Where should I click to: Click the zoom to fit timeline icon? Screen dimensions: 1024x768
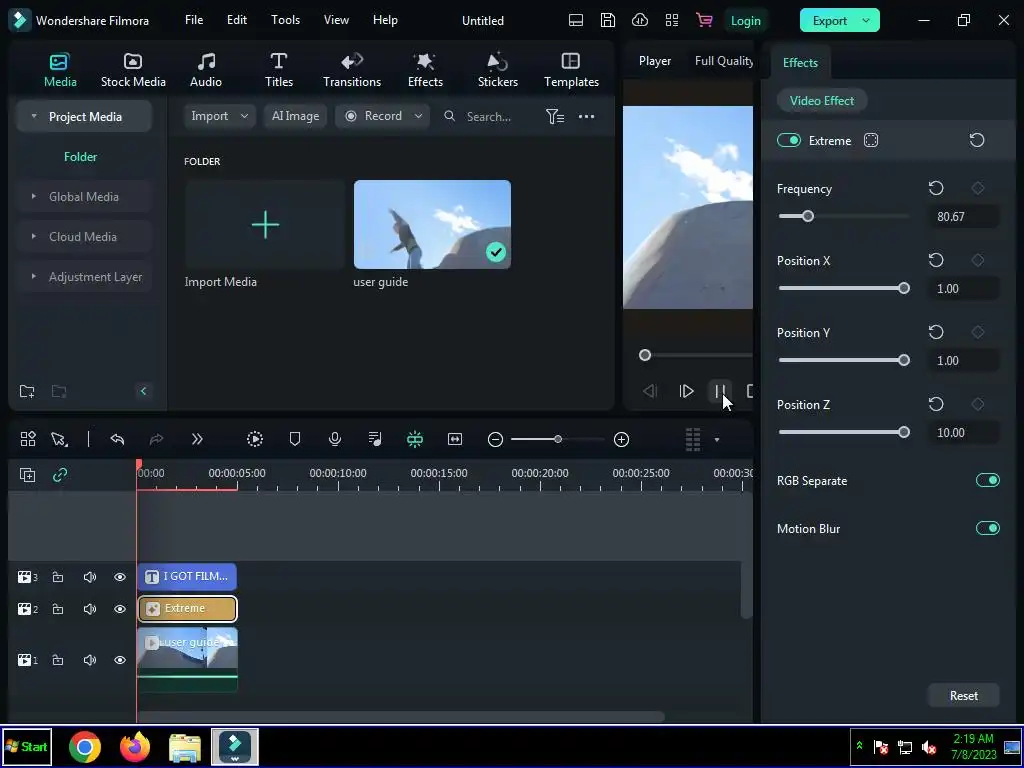click(455, 440)
